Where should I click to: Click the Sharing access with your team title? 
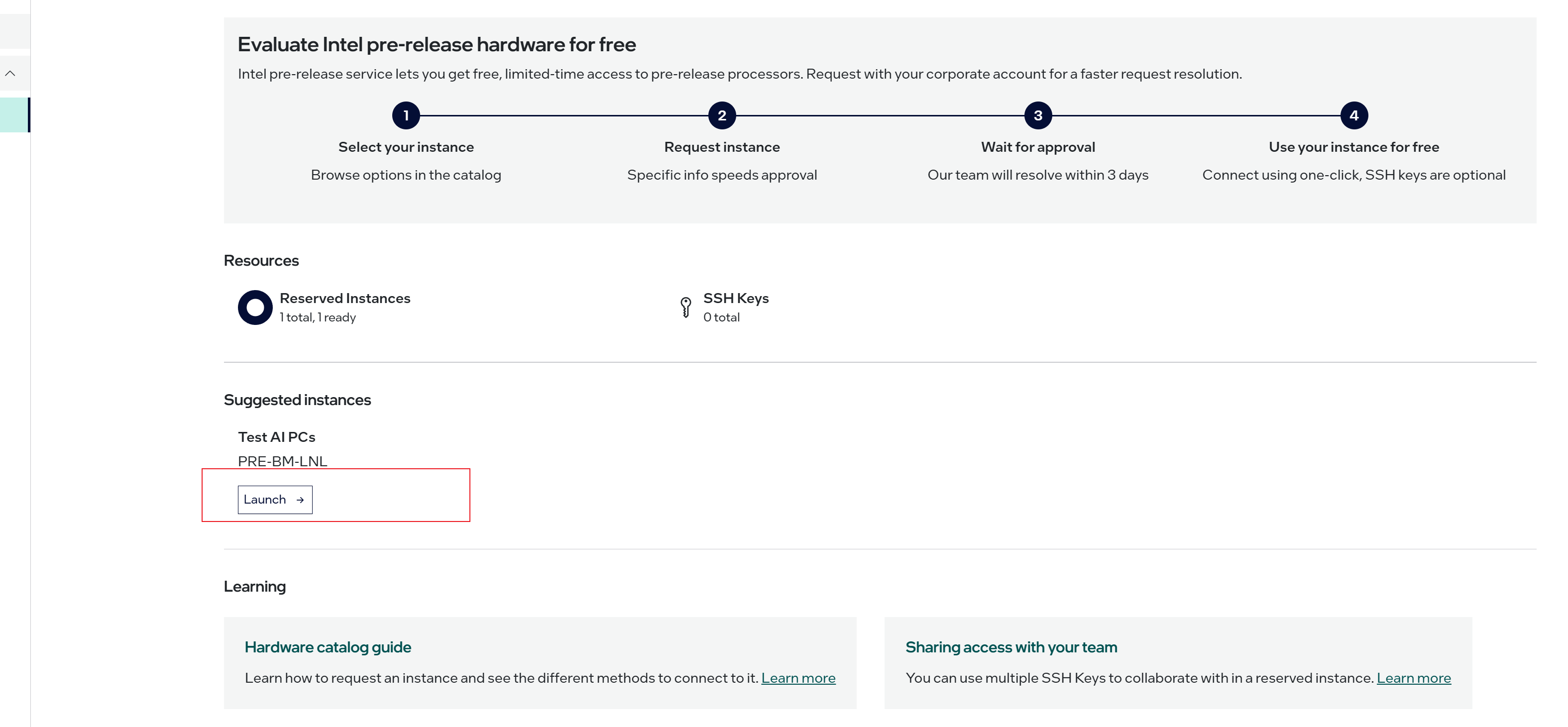click(x=1011, y=647)
